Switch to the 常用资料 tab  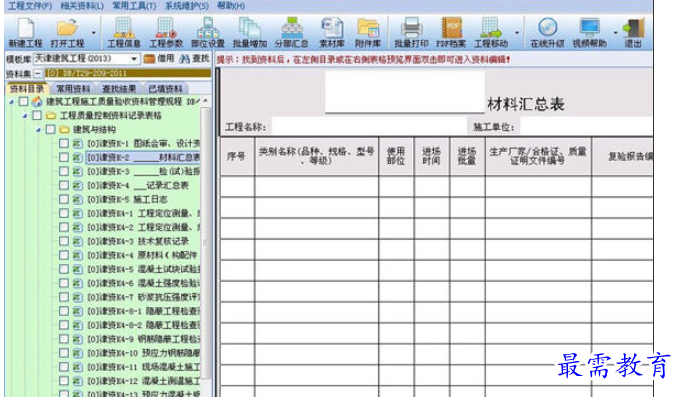pos(73,89)
